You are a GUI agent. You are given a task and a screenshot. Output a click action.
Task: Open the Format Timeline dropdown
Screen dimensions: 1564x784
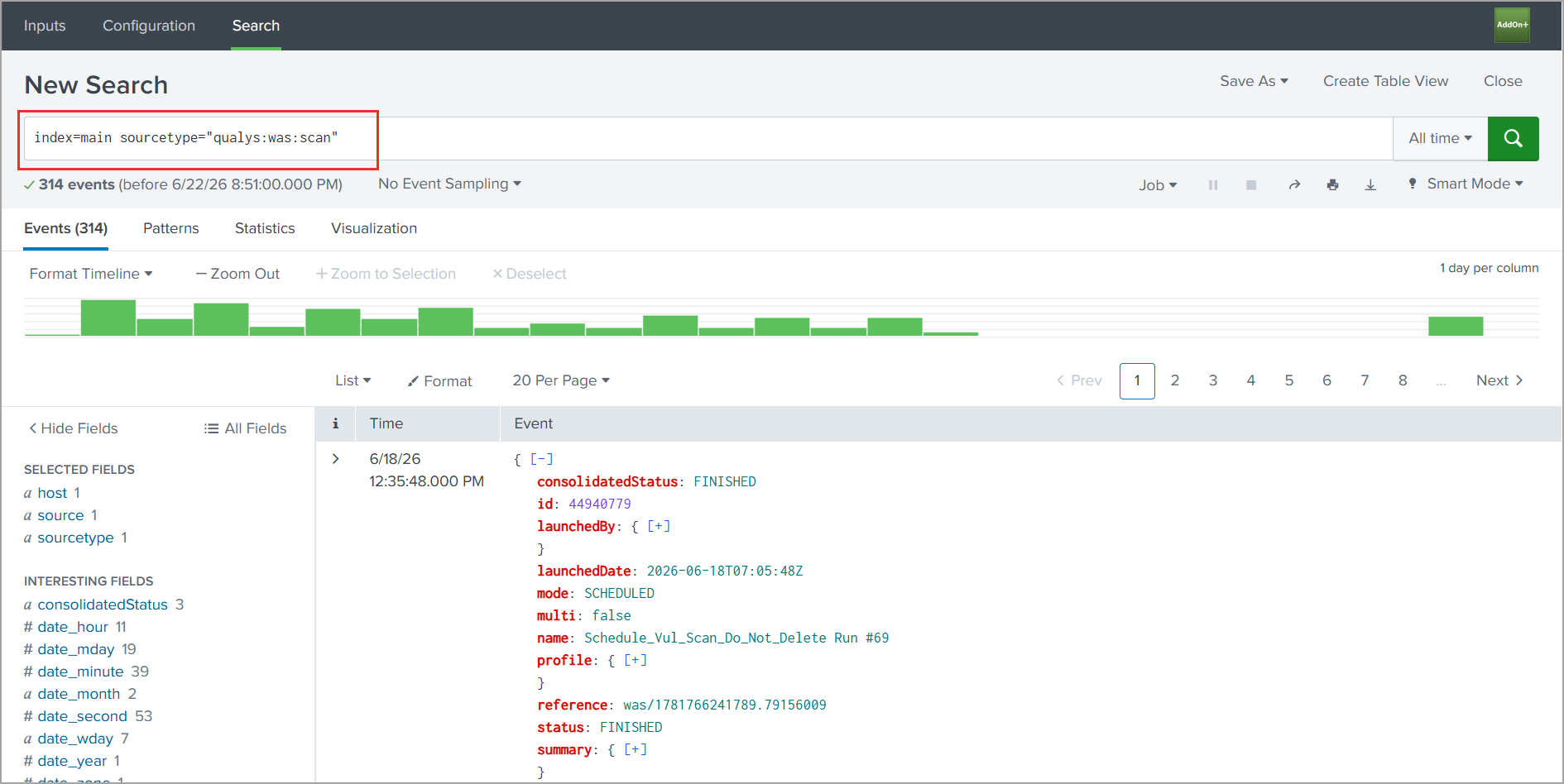click(x=91, y=274)
